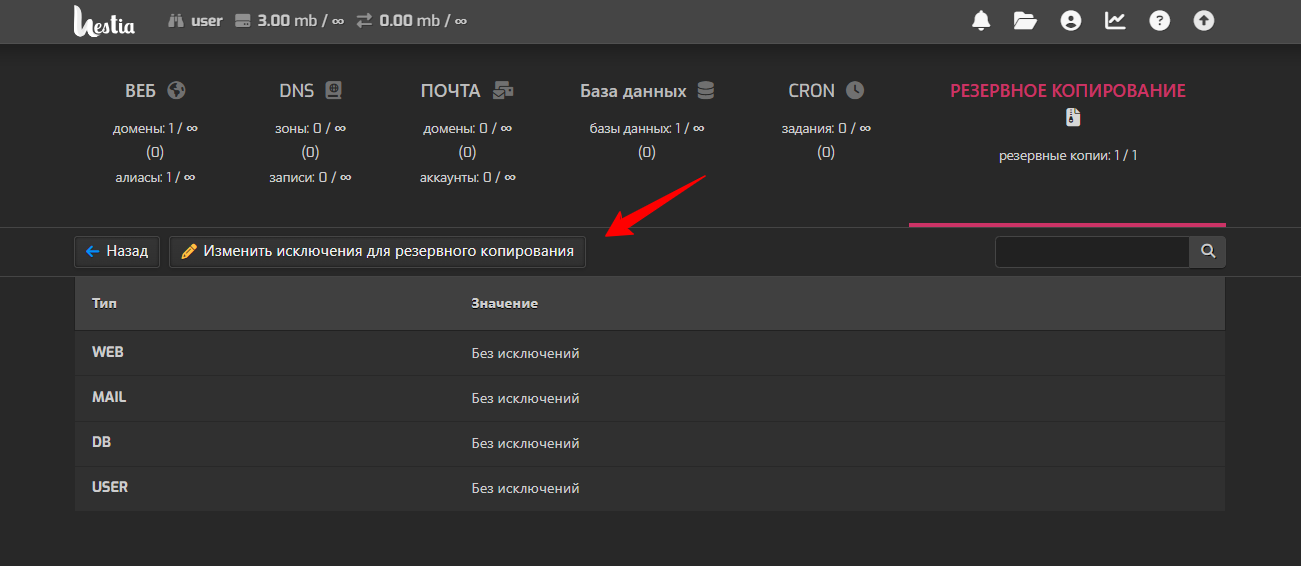Image resolution: width=1301 pixels, height=566 pixels.
Task: Click the archive file icon under РЕЗЕРВНОЕ КОПИРОВАНИЕ
Action: (x=1073, y=117)
